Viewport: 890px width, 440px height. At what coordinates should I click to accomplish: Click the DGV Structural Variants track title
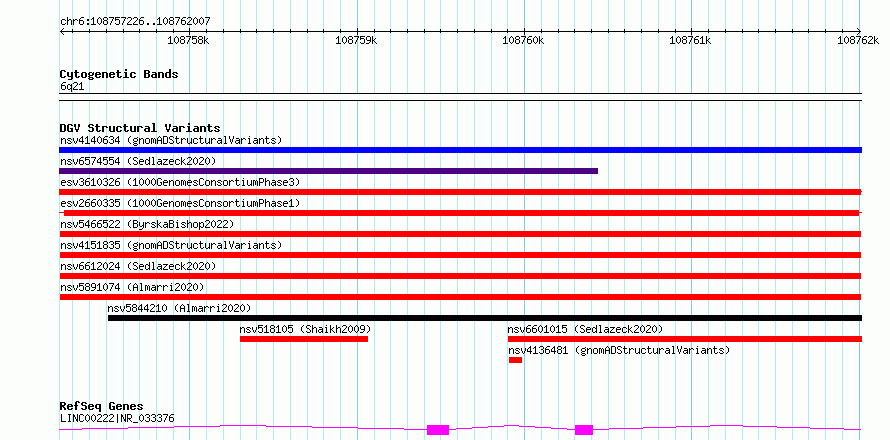tap(140, 128)
